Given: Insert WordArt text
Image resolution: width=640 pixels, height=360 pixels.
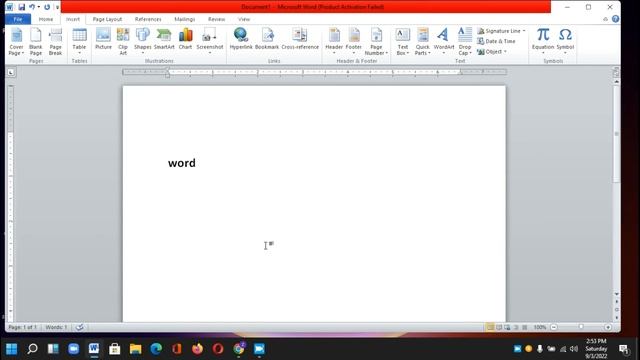Looking at the screenshot, I should 444,41.
